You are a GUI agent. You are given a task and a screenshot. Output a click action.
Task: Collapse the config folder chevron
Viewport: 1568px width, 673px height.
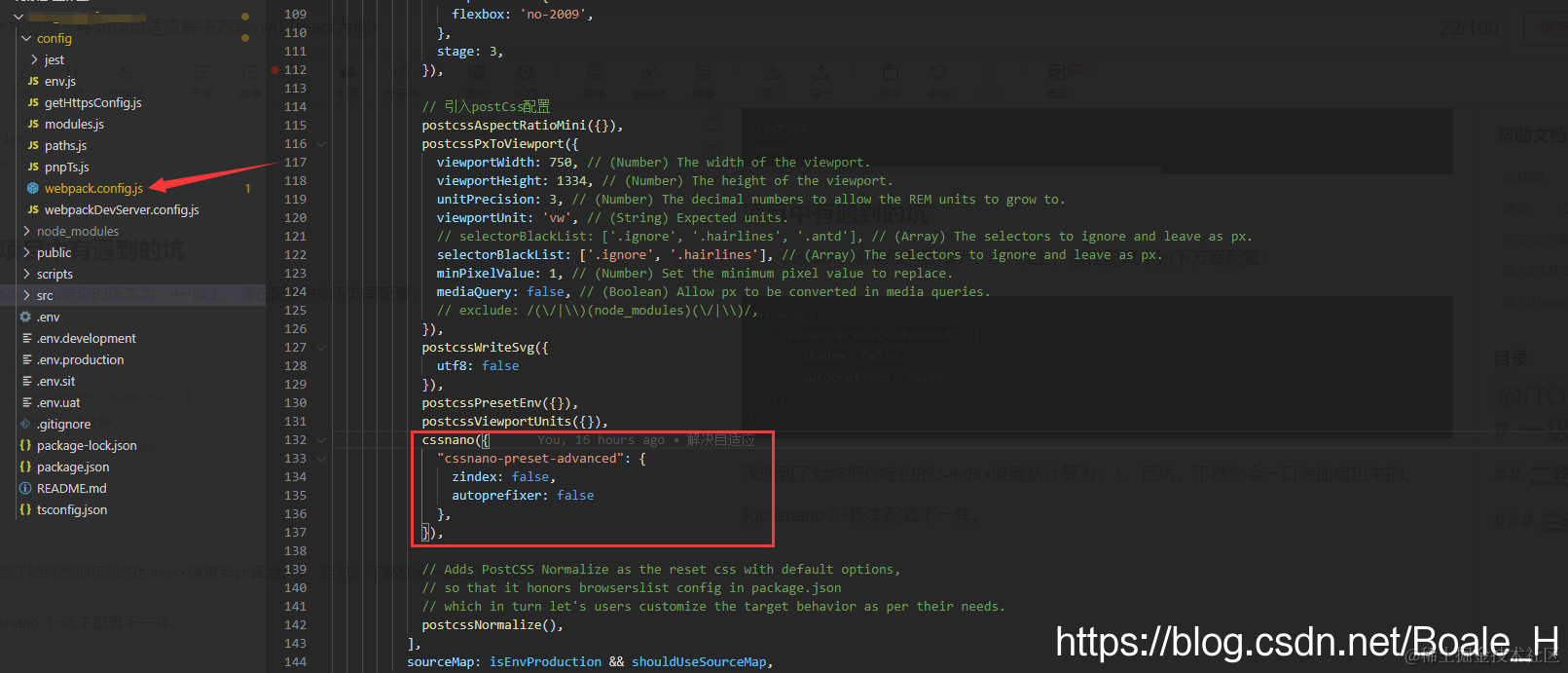coord(26,39)
